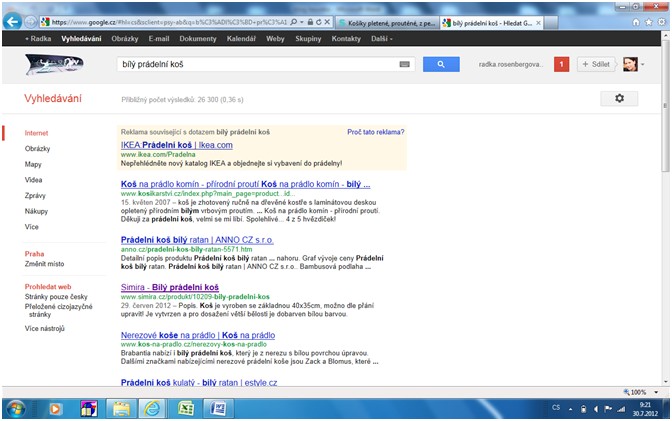Open the IKEA Prádelní koš ad link
The image size is (672, 421).
click(177, 145)
